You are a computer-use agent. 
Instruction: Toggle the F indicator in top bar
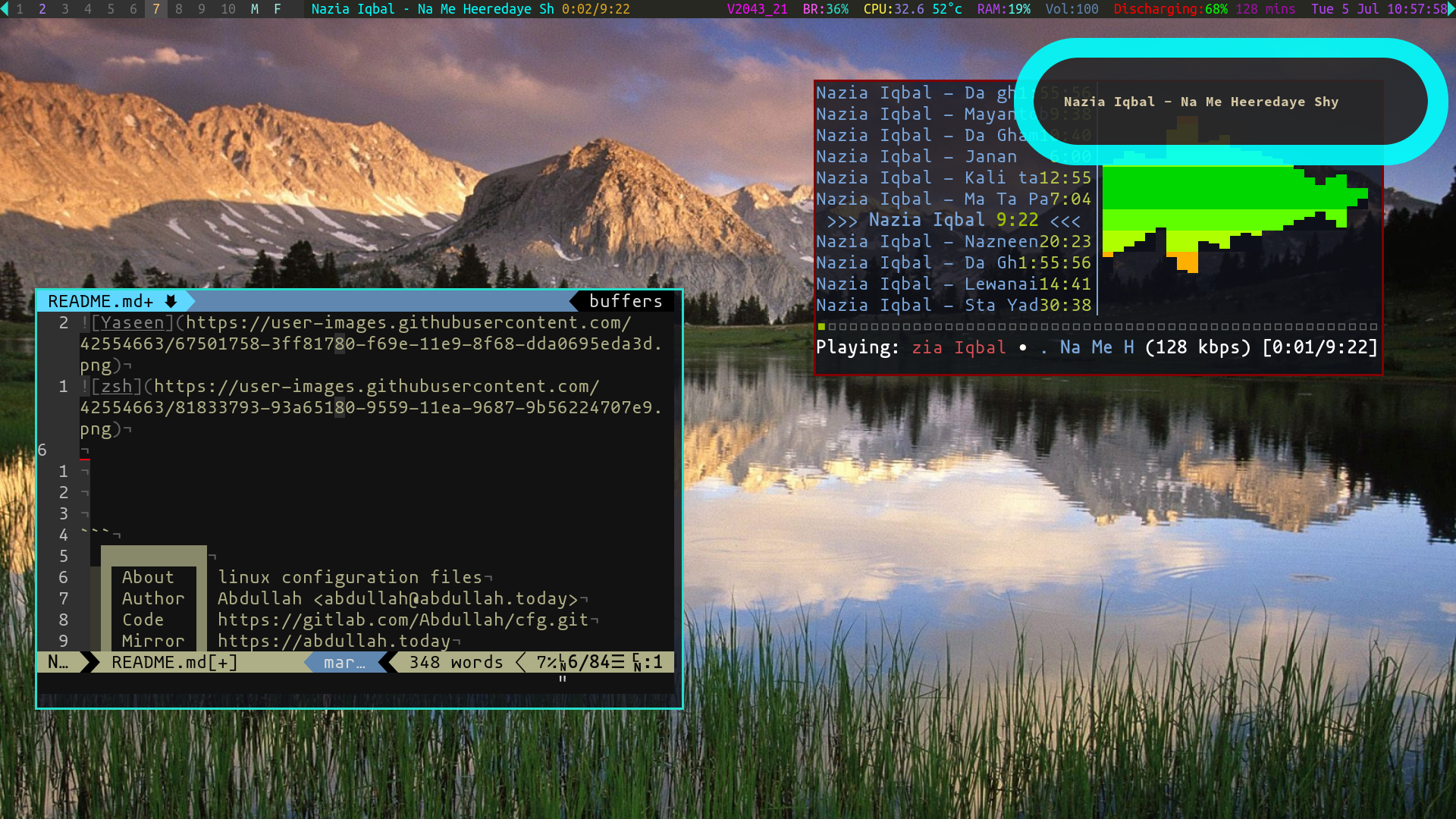tap(278, 9)
